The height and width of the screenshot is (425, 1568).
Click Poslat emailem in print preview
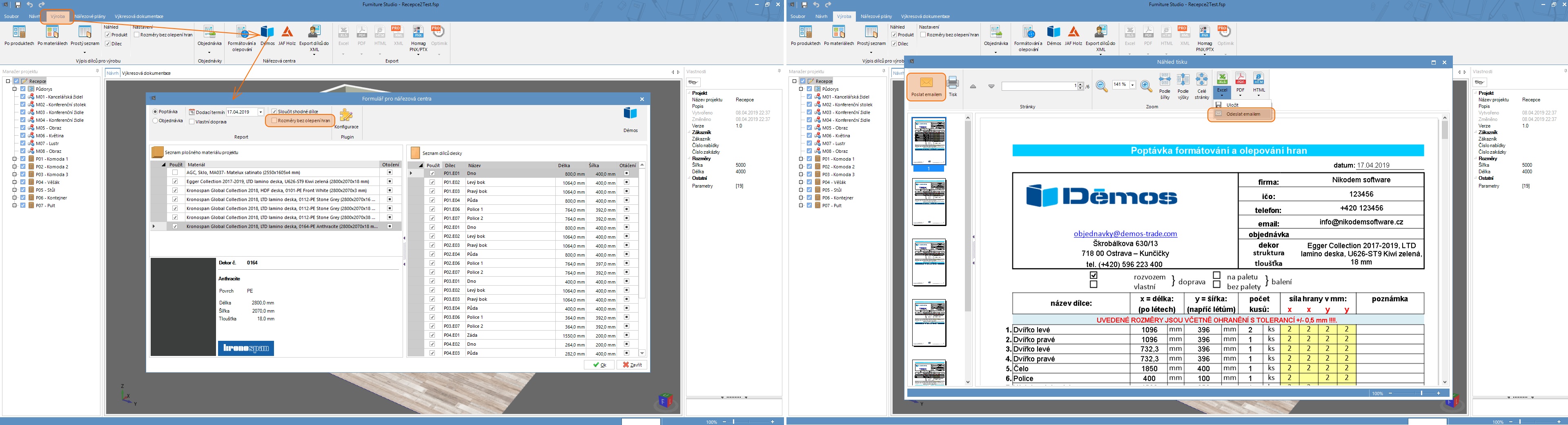[926, 87]
